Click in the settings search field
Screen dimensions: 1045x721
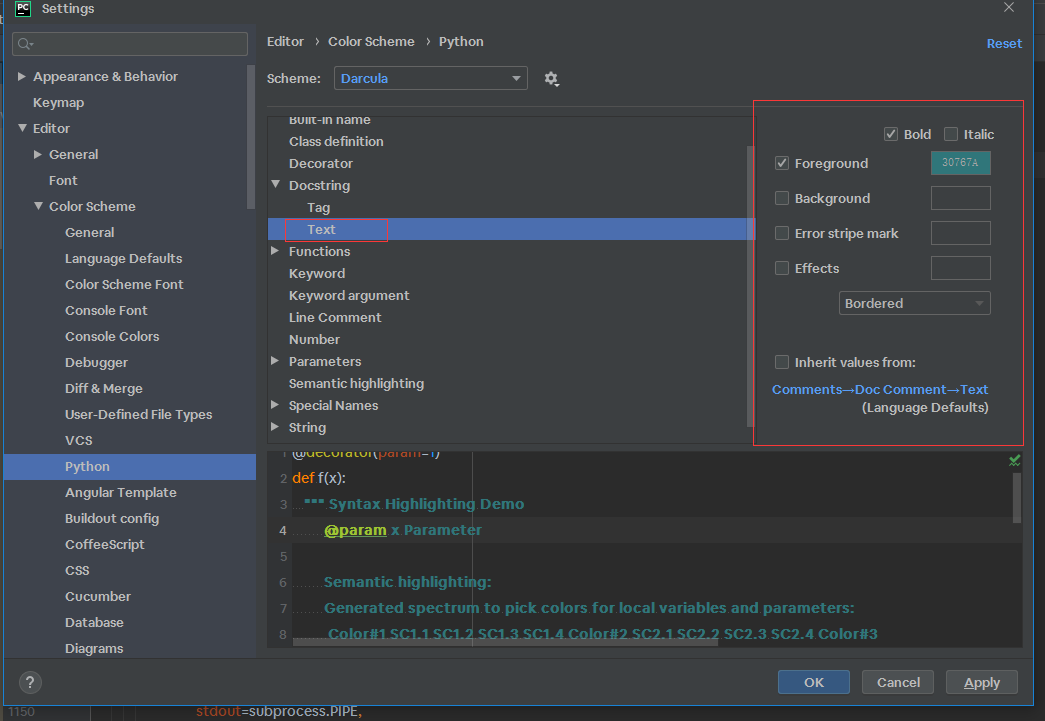pyautogui.click(x=130, y=44)
